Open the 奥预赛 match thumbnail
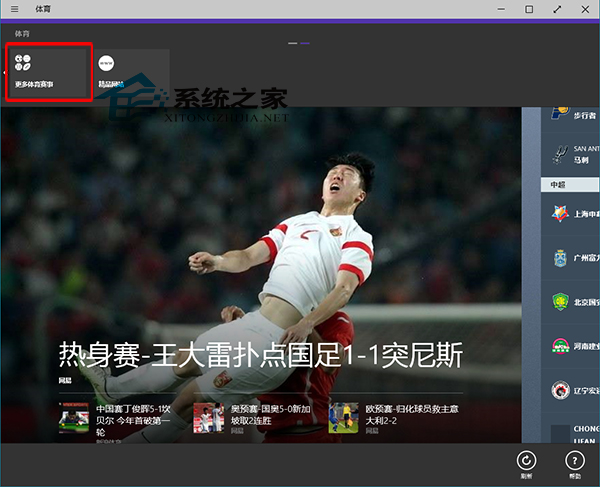The image size is (600, 487). pyautogui.click(x=209, y=418)
